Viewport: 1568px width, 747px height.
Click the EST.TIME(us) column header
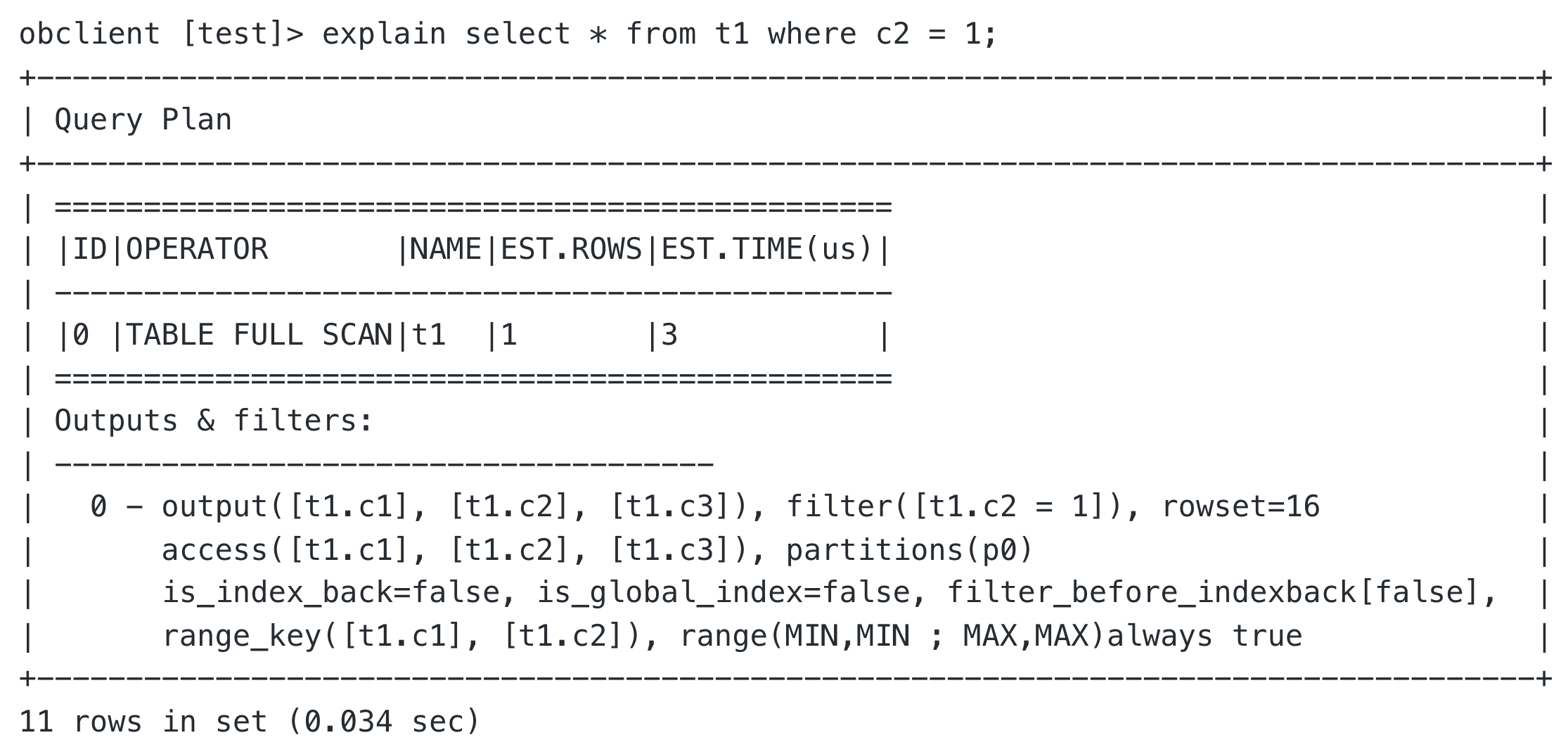coord(767,250)
